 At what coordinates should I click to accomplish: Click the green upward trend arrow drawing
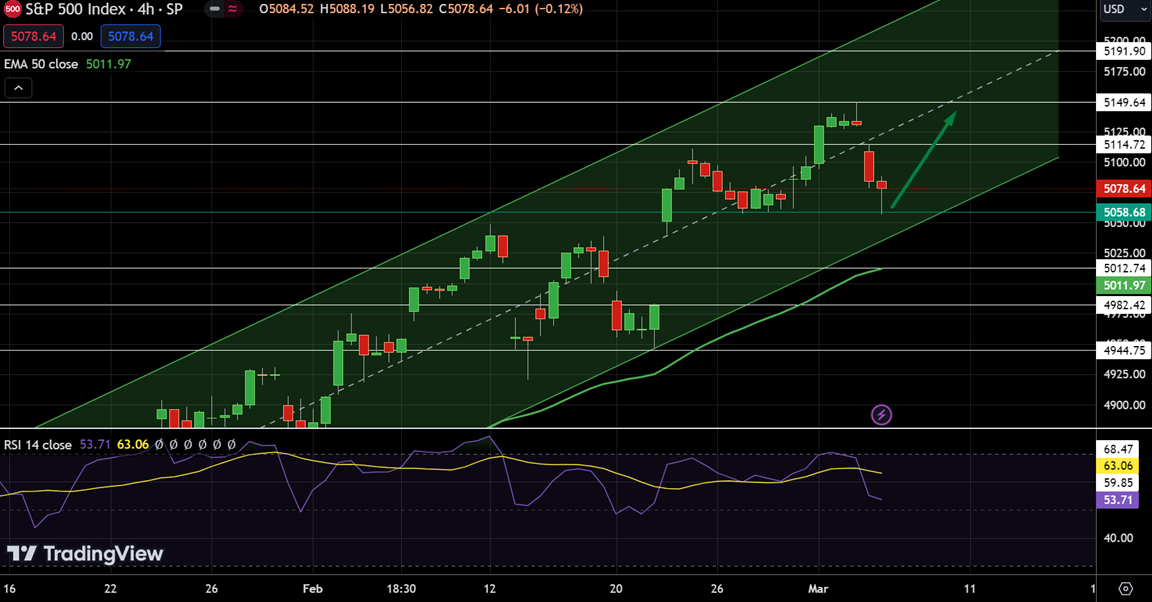[x=923, y=160]
